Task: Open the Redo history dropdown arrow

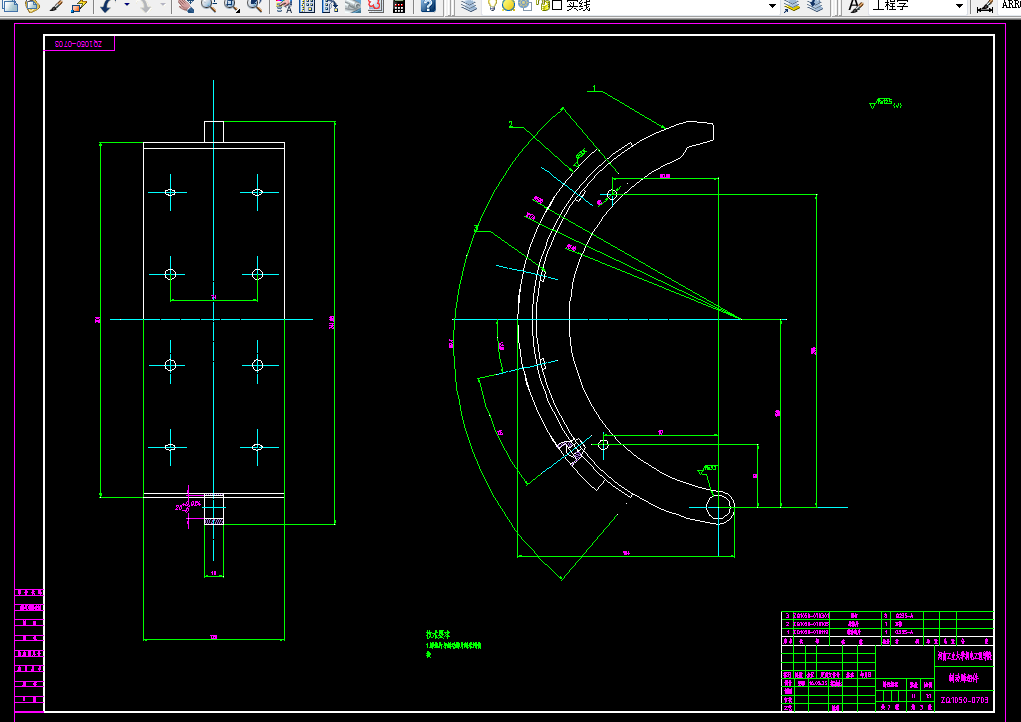Action: pos(163,6)
